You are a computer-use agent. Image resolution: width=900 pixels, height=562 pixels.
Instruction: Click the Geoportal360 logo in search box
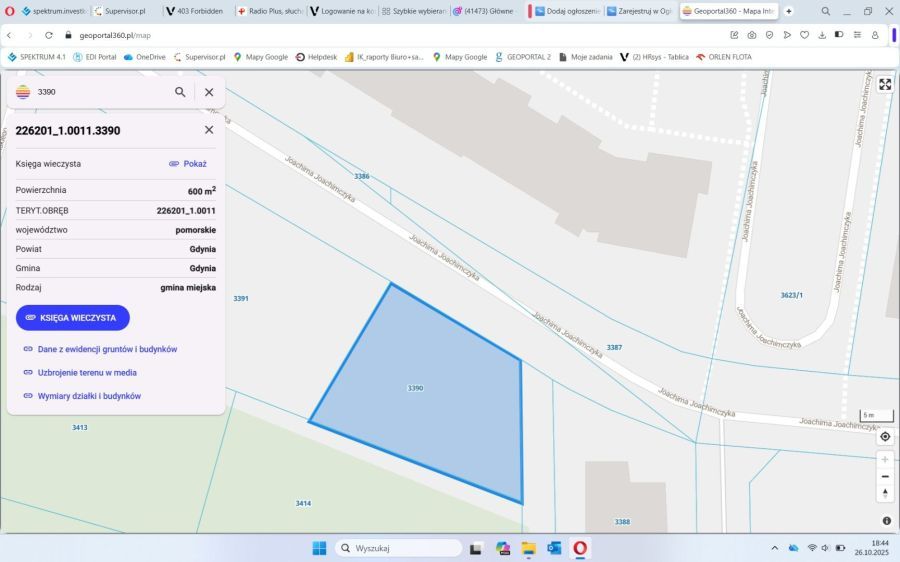(23, 92)
